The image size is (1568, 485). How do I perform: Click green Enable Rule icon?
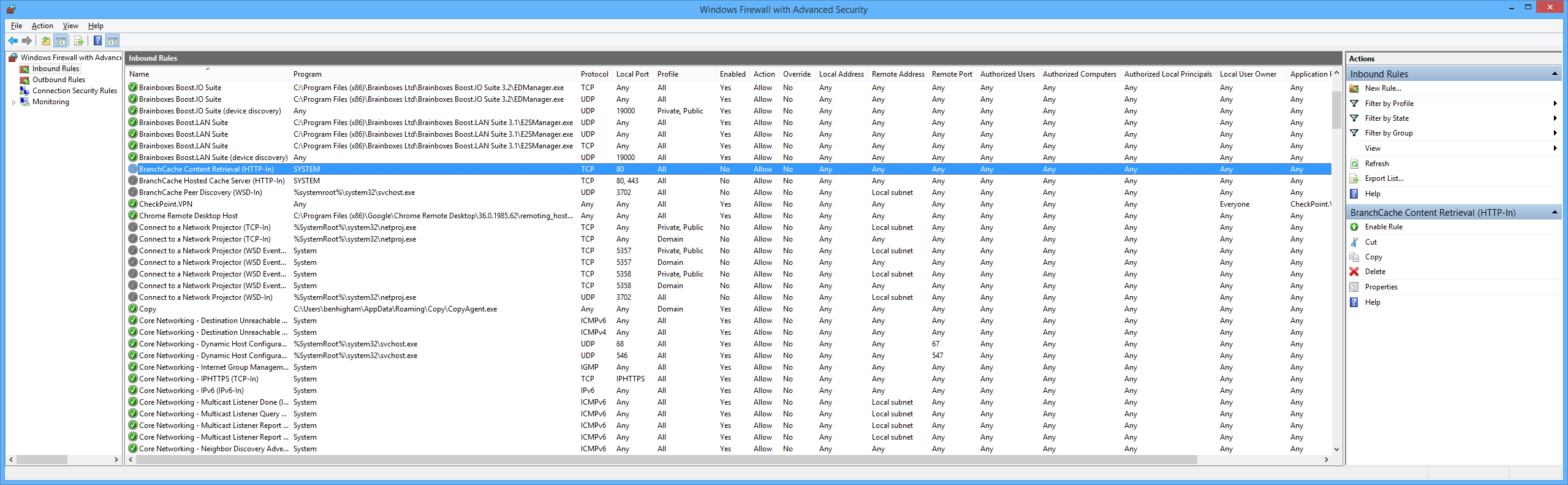coord(1355,227)
